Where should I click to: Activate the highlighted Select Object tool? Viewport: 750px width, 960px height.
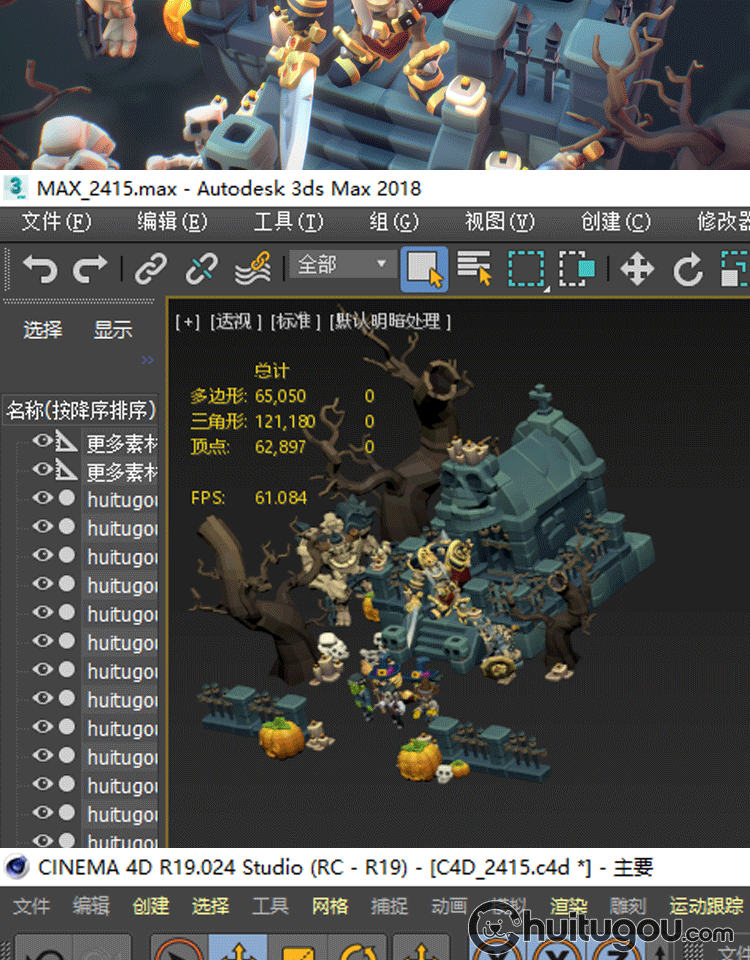click(424, 269)
